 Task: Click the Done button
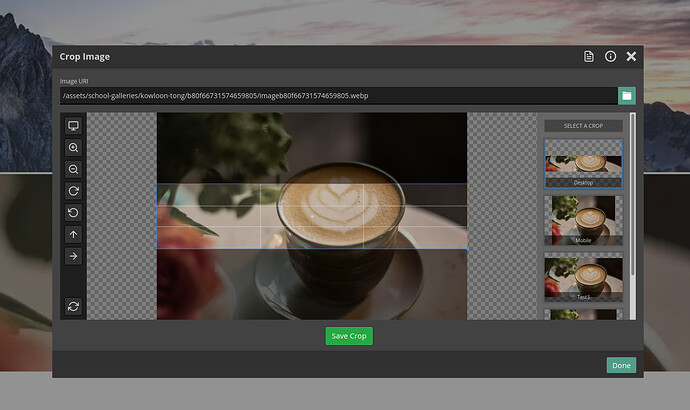coord(621,365)
